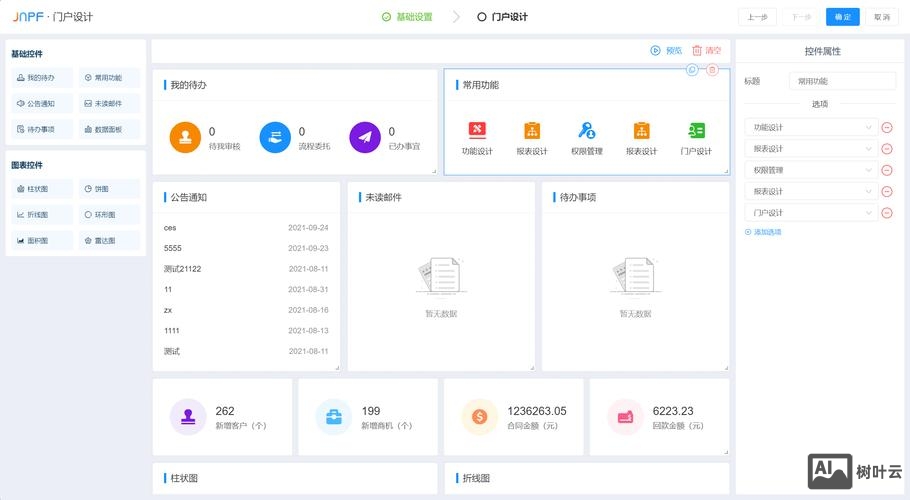Screen dimensions: 910x500
Task: Expand the 报表设计 dropdown below 功能设计
Action: tap(811, 149)
